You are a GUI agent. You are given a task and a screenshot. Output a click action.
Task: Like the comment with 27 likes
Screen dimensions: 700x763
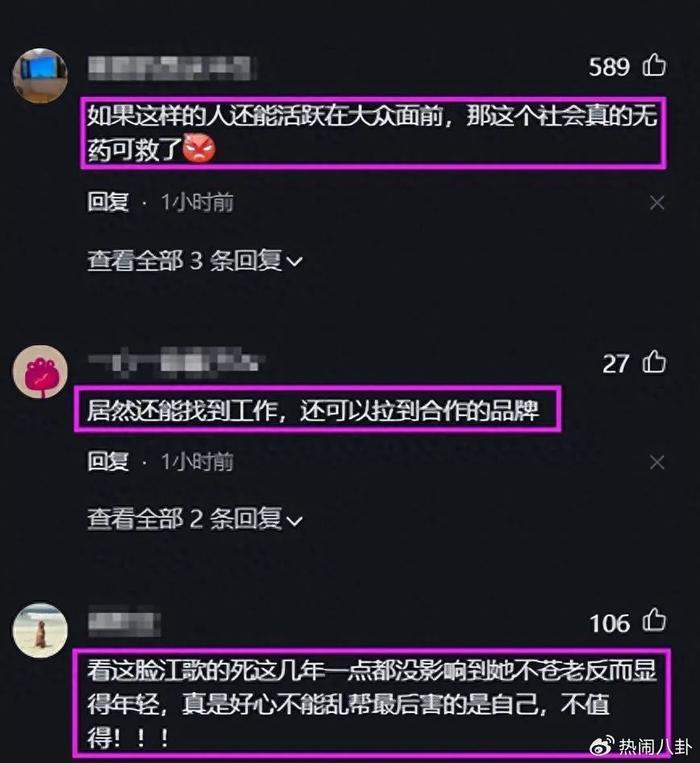pyautogui.click(x=654, y=363)
